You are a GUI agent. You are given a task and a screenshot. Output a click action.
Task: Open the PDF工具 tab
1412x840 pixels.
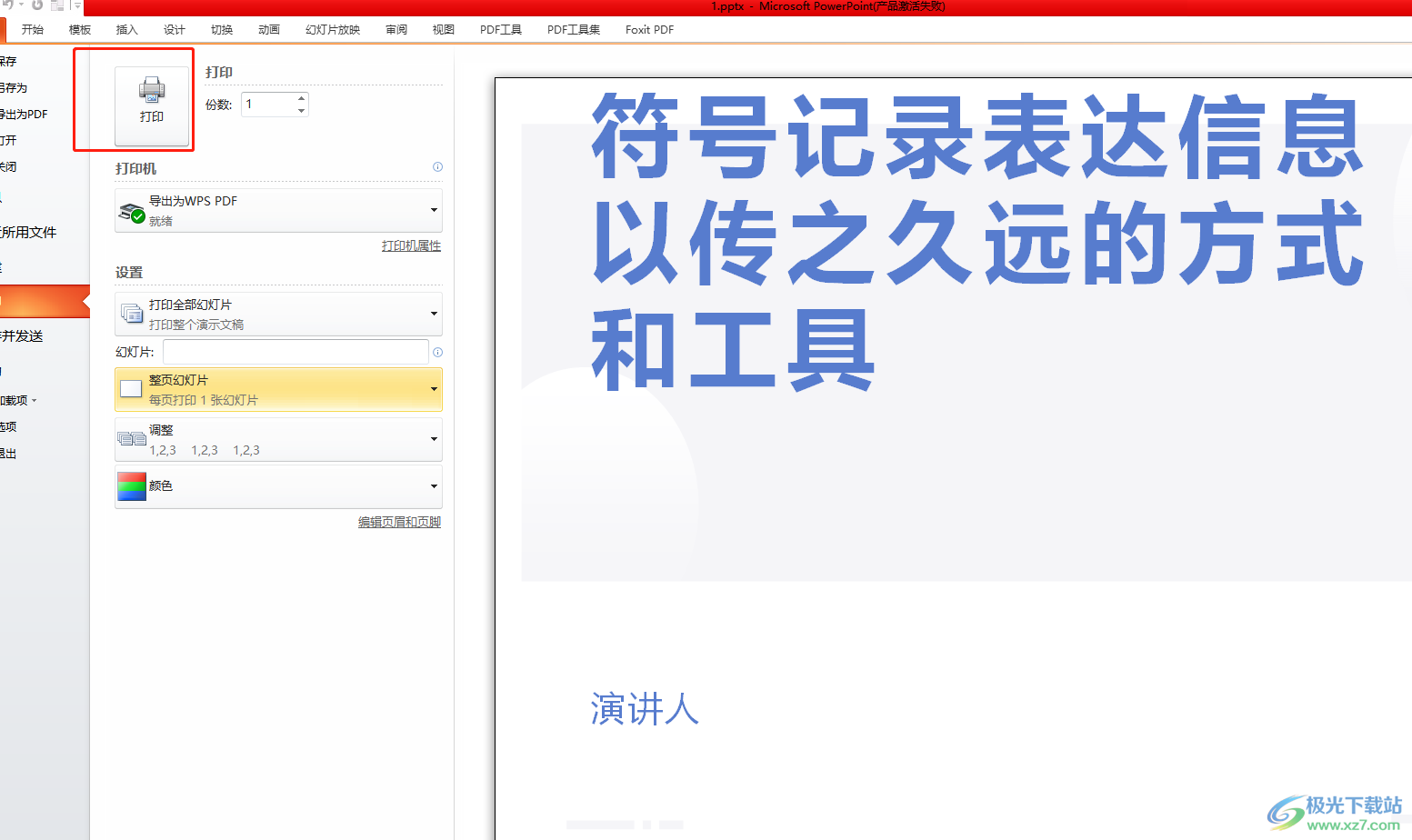501,30
